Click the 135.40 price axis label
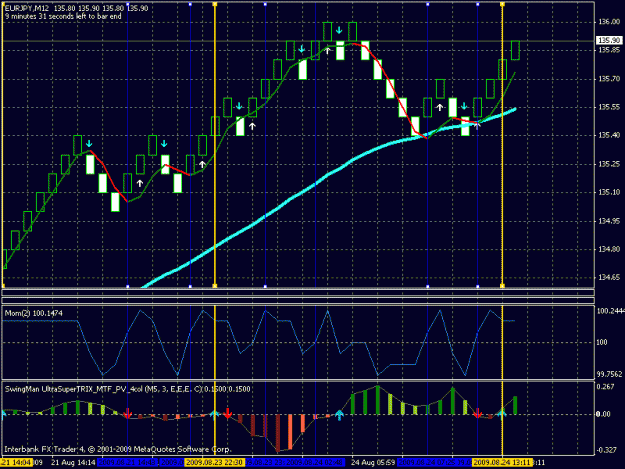The image size is (625, 469). click(x=609, y=135)
